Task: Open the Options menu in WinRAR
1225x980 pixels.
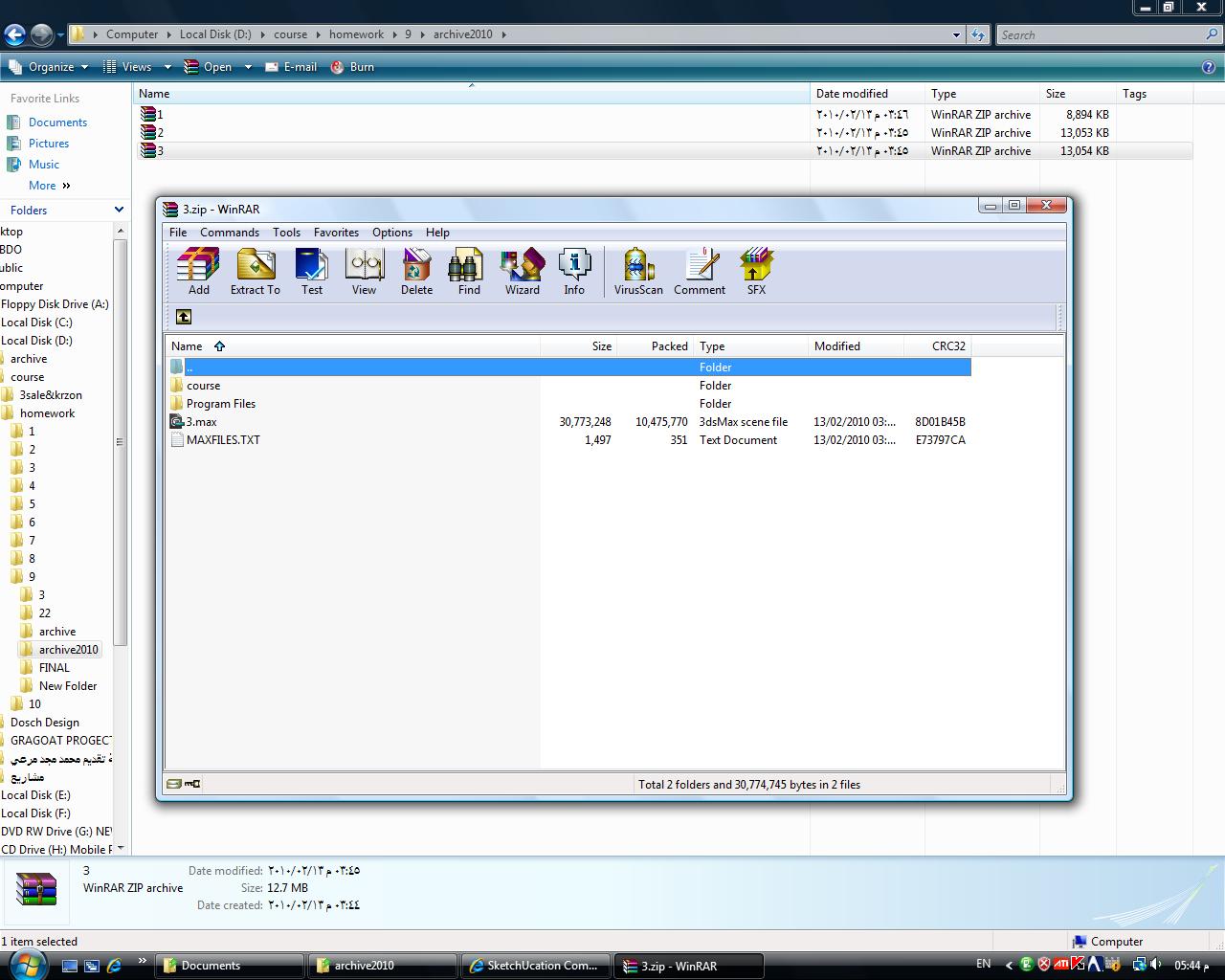Action: pos(392,233)
